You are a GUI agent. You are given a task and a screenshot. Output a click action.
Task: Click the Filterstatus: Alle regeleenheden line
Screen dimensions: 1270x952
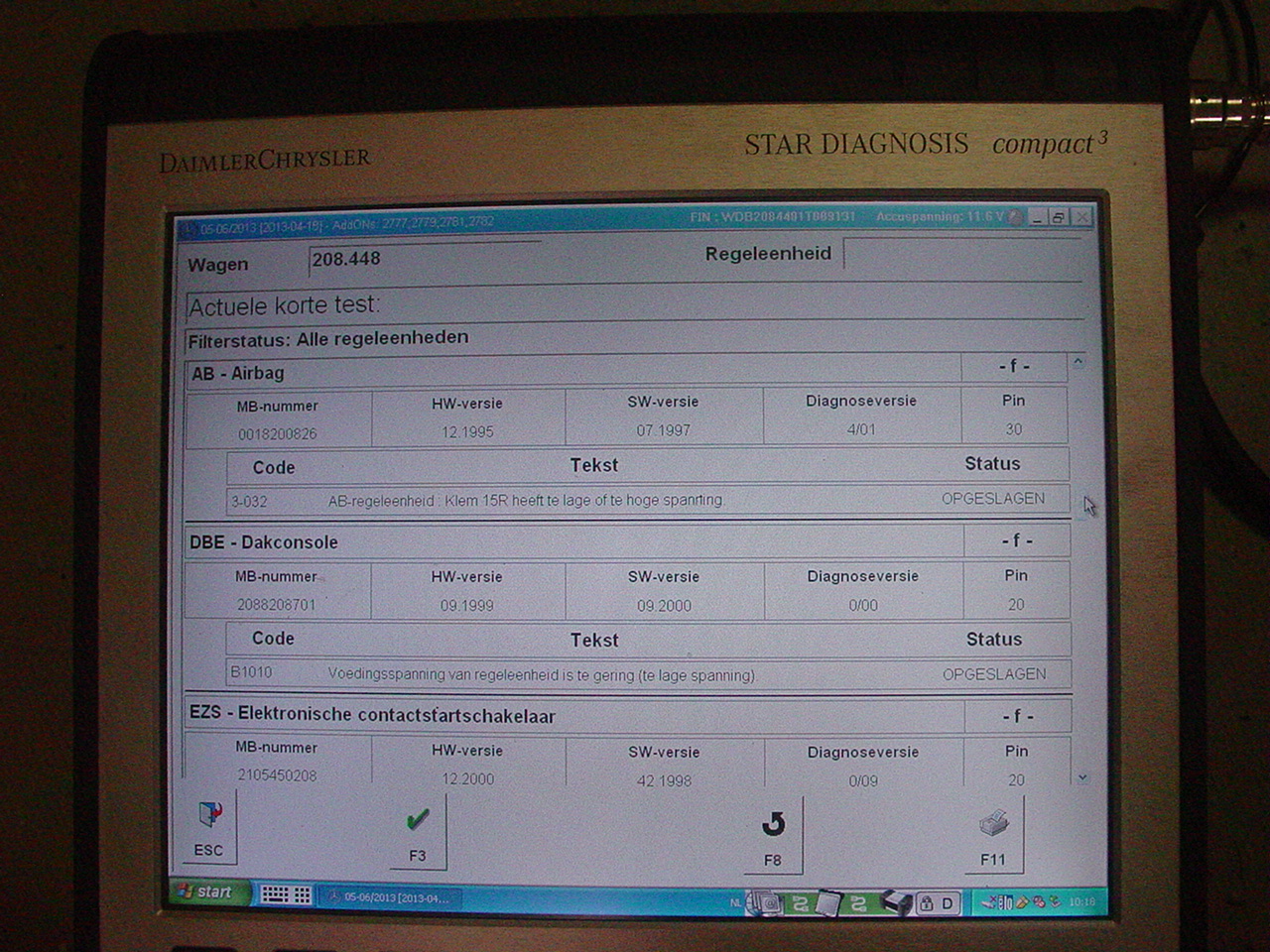pos(328,338)
